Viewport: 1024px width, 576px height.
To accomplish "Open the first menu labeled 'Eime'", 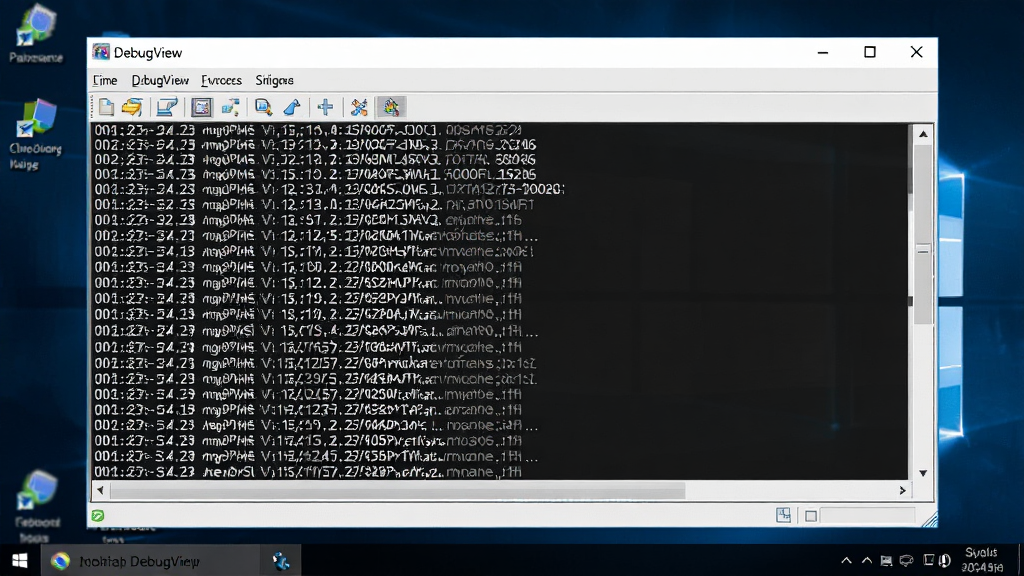I will pos(104,80).
